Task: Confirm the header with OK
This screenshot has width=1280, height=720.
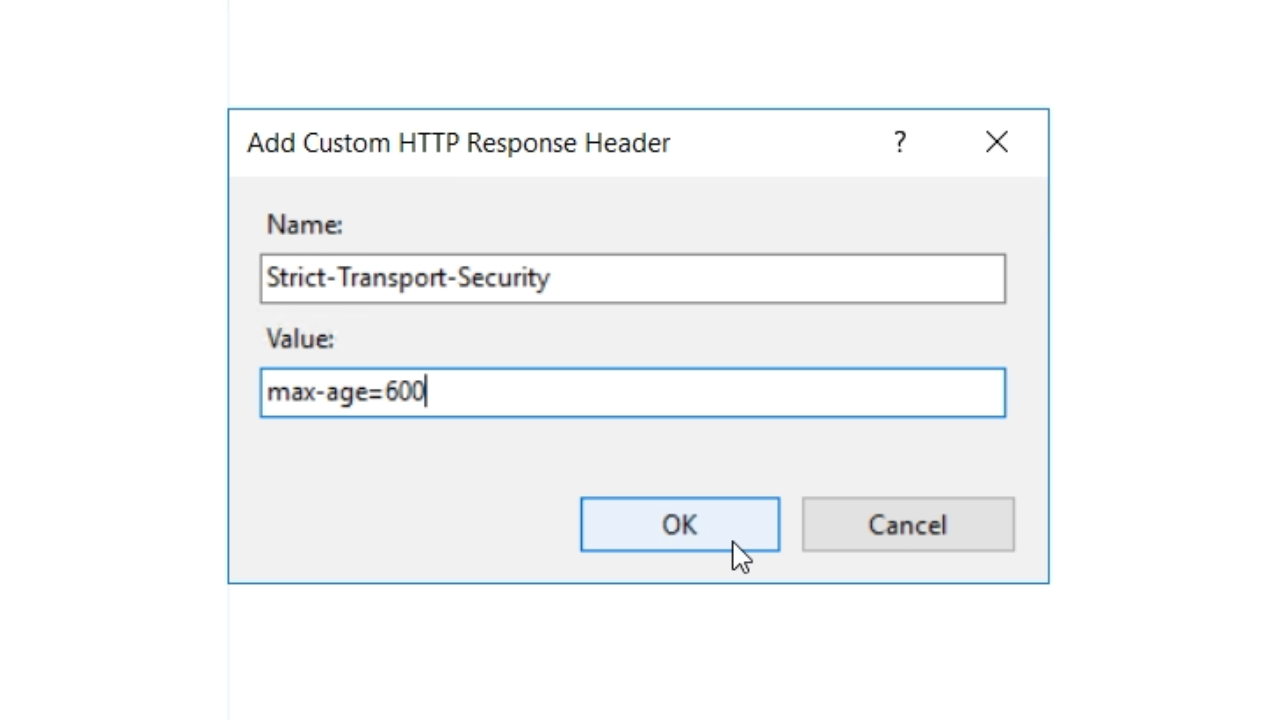Action: [679, 525]
